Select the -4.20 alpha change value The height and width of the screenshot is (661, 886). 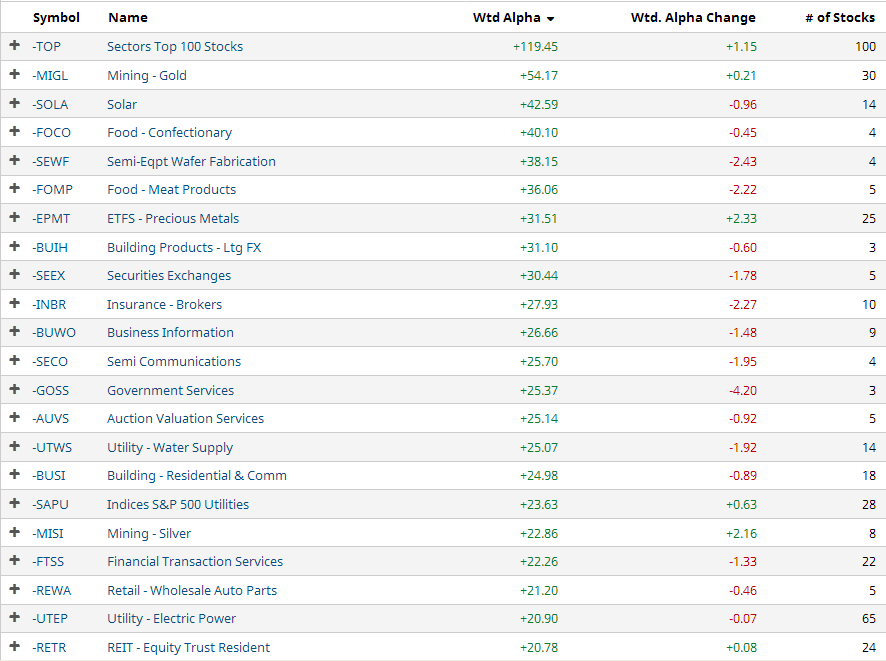pyautogui.click(x=742, y=390)
